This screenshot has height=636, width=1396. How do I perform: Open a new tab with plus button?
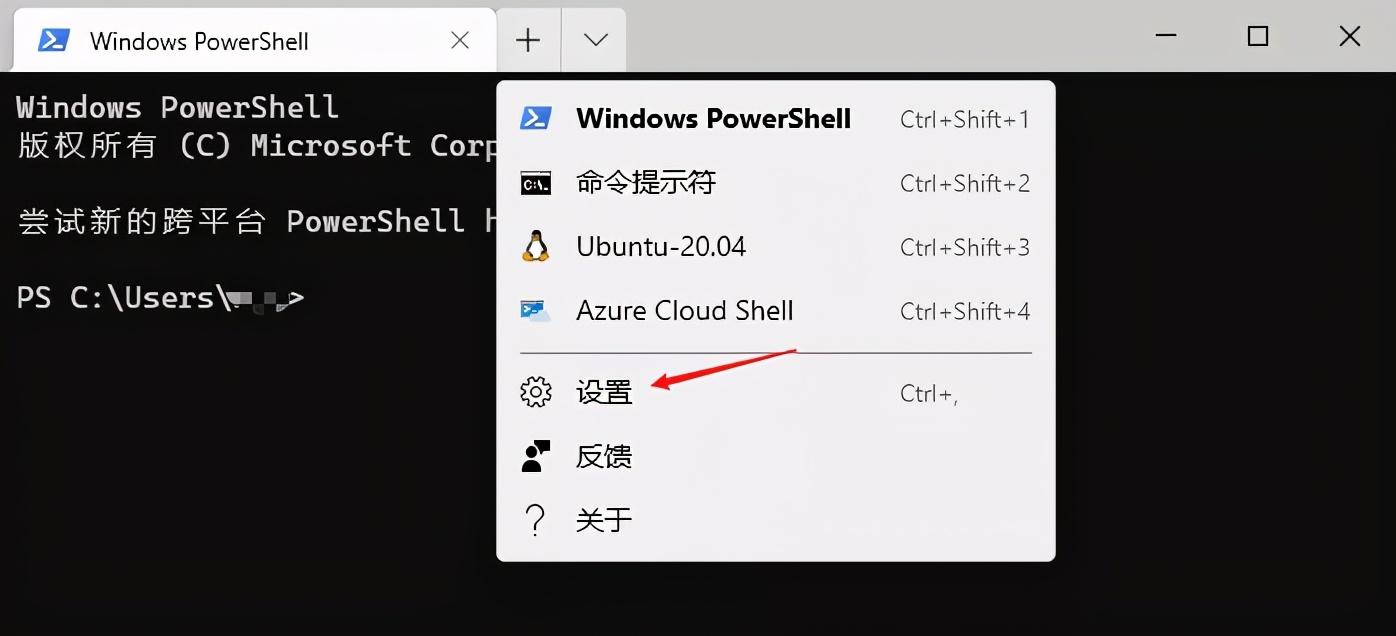(528, 40)
